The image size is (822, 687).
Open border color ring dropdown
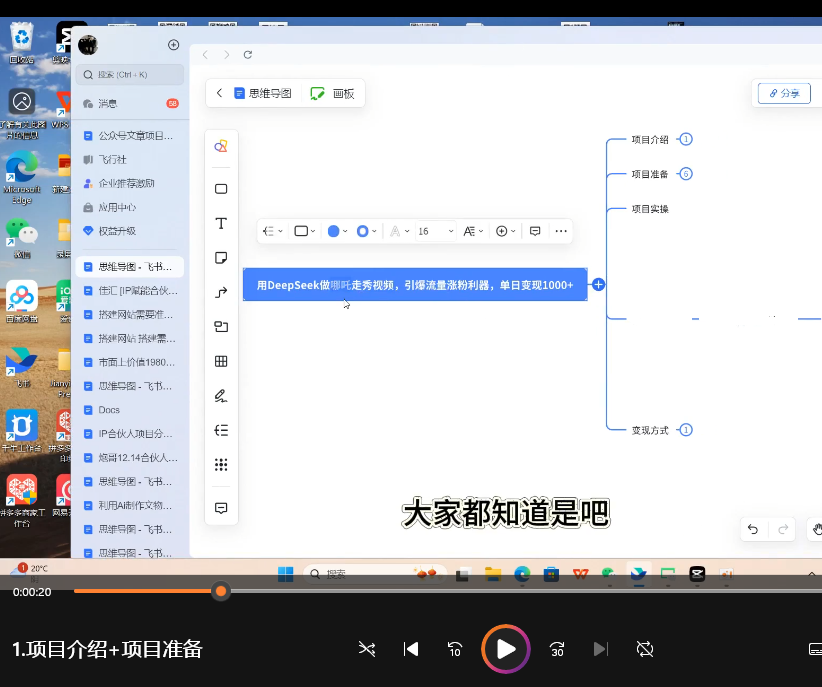tap(366, 231)
